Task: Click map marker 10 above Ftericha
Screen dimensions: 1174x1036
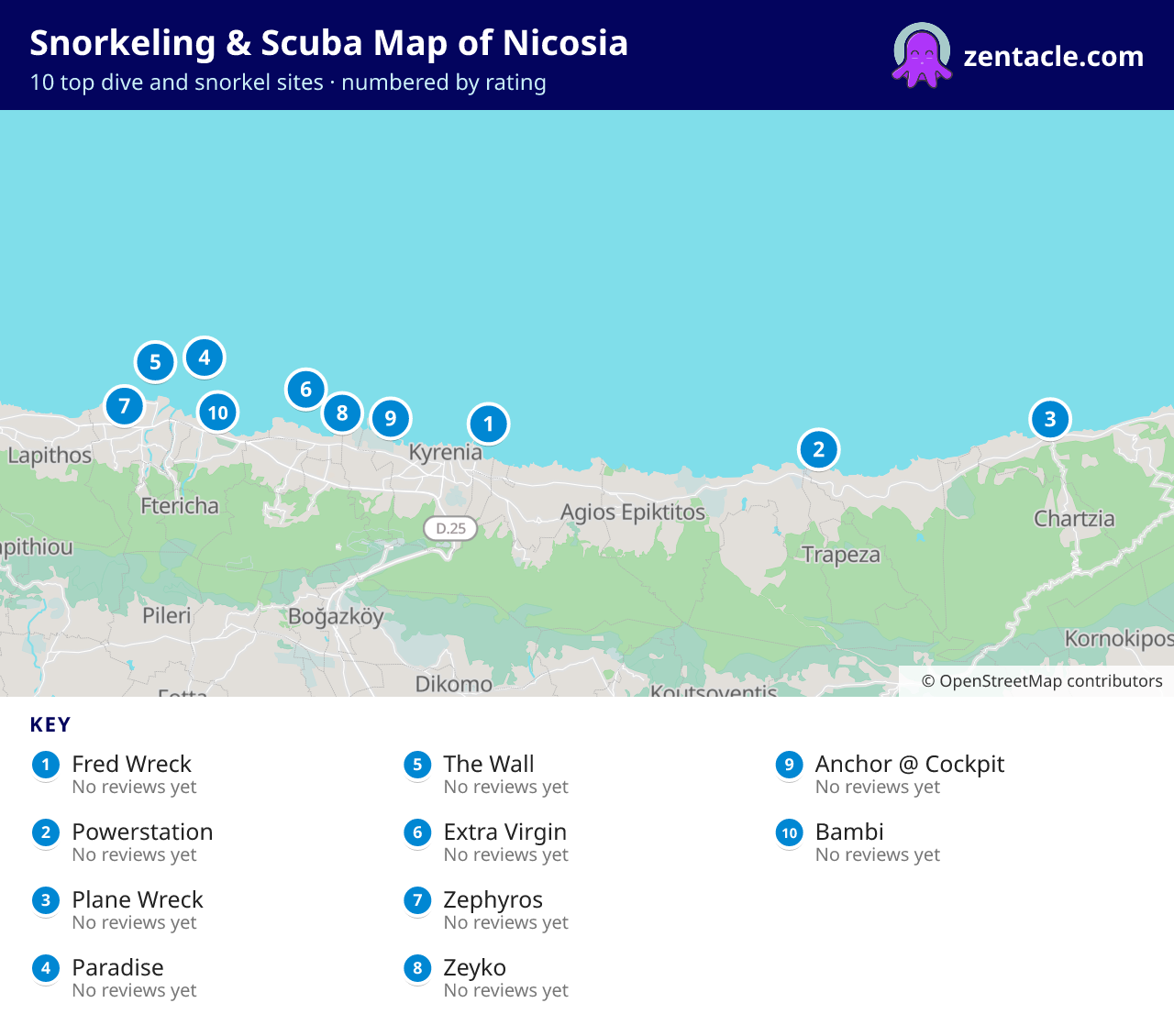Action: (217, 412)
